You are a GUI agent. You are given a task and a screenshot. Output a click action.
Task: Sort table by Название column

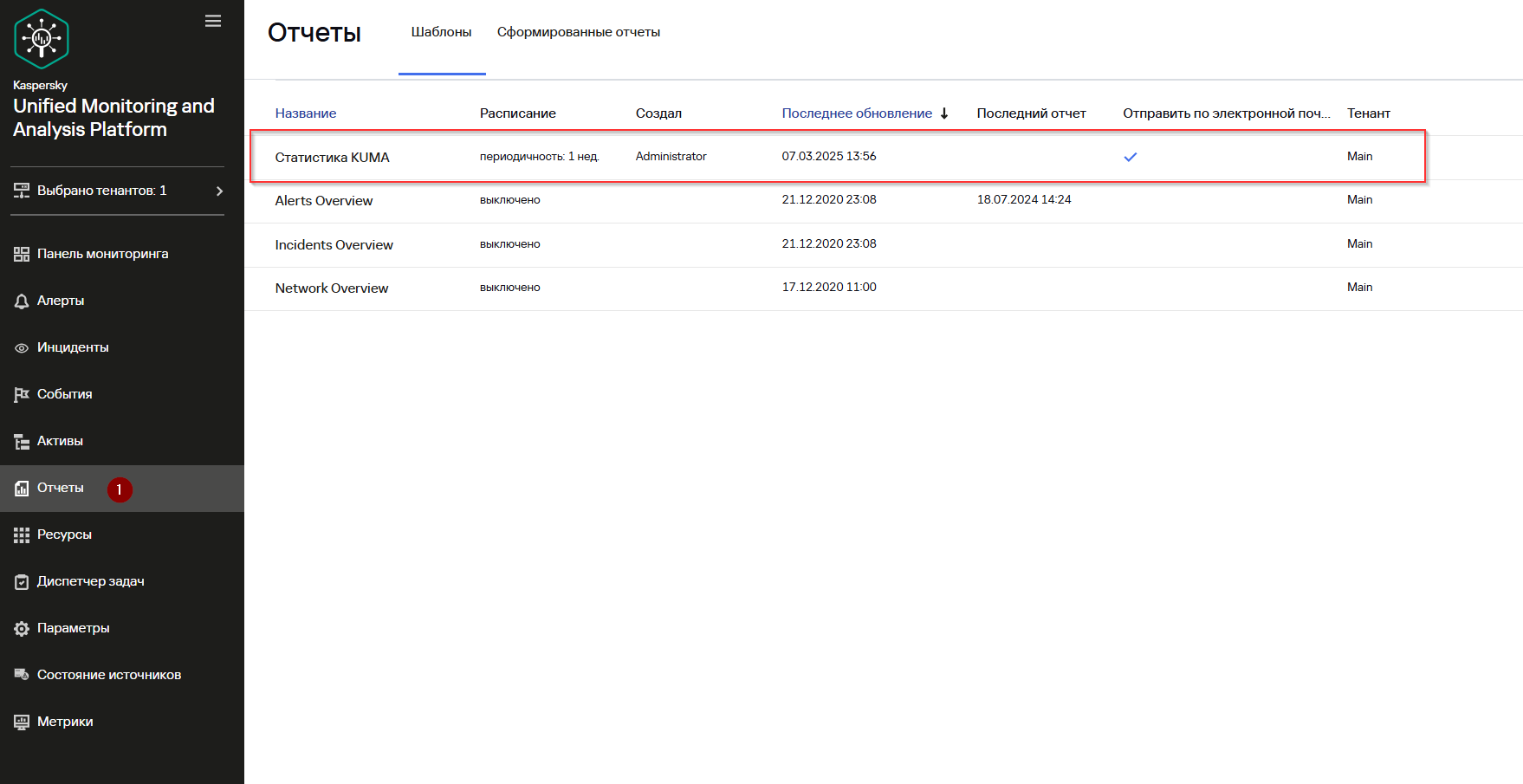pos(306,113)
